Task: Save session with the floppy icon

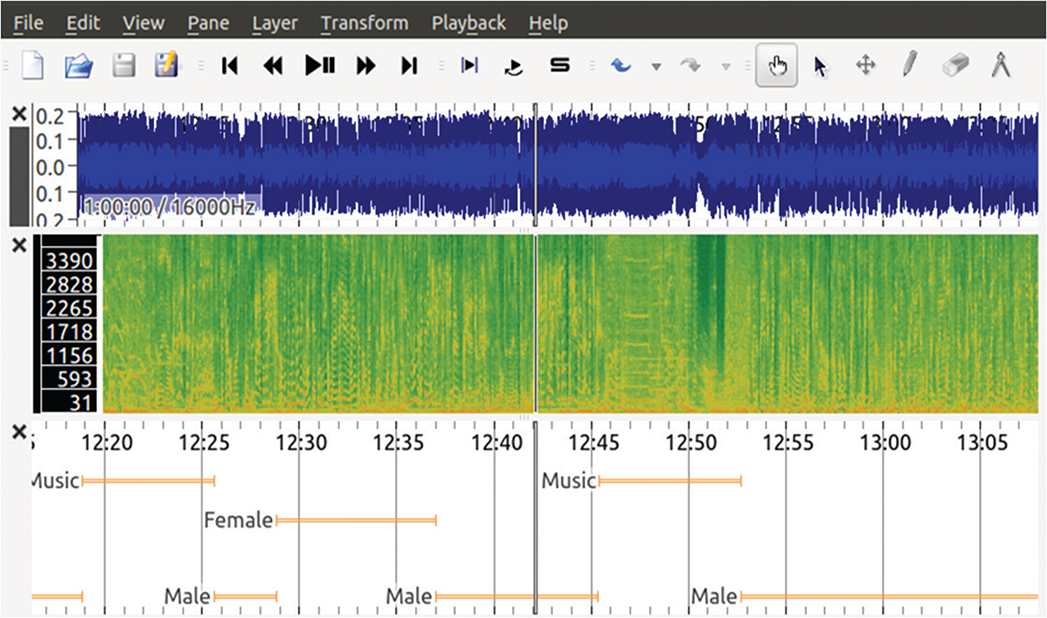Action: pyautogui.click(x=124, y=65)
